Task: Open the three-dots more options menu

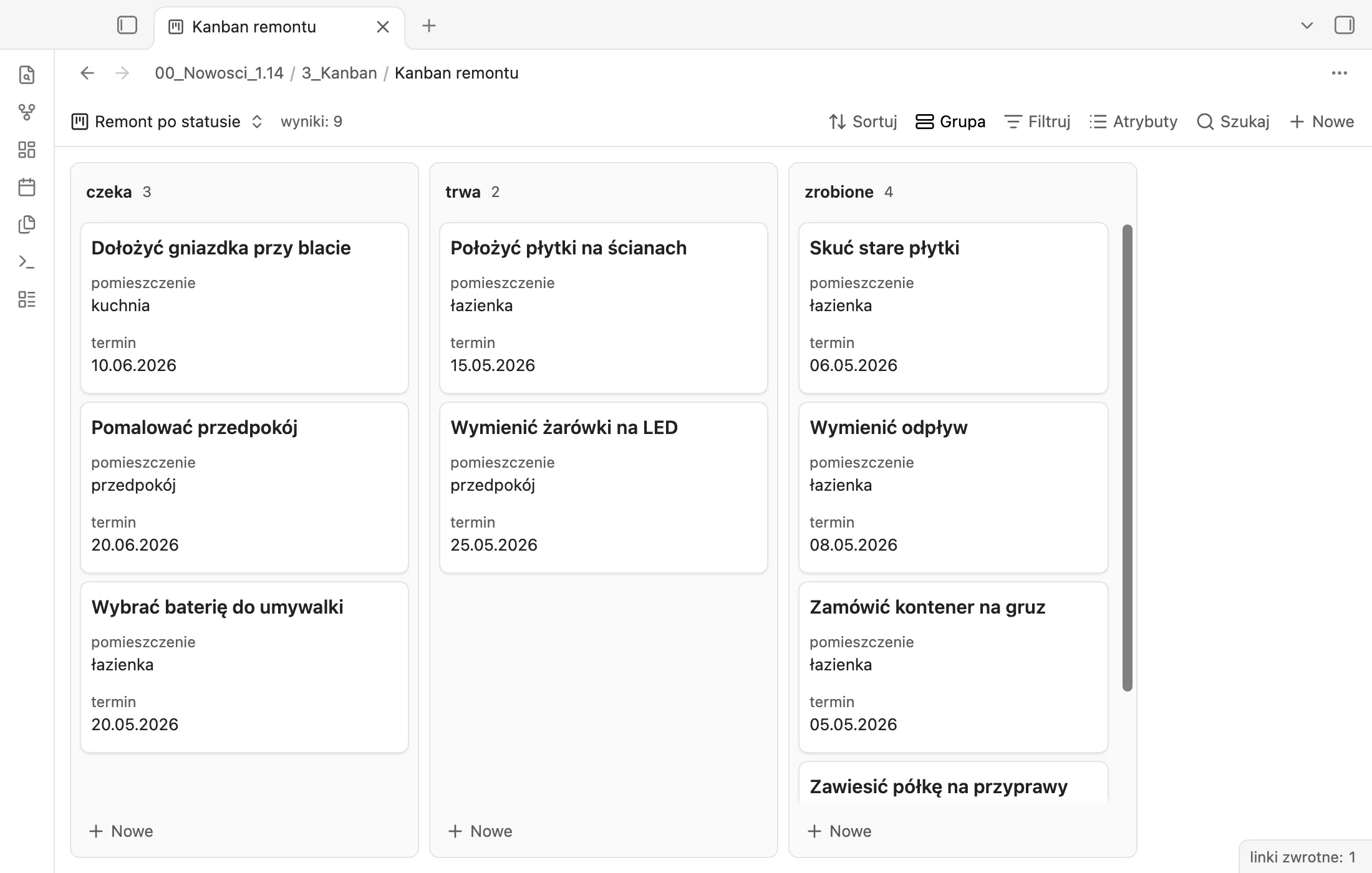Action: tap(1340, 73)
